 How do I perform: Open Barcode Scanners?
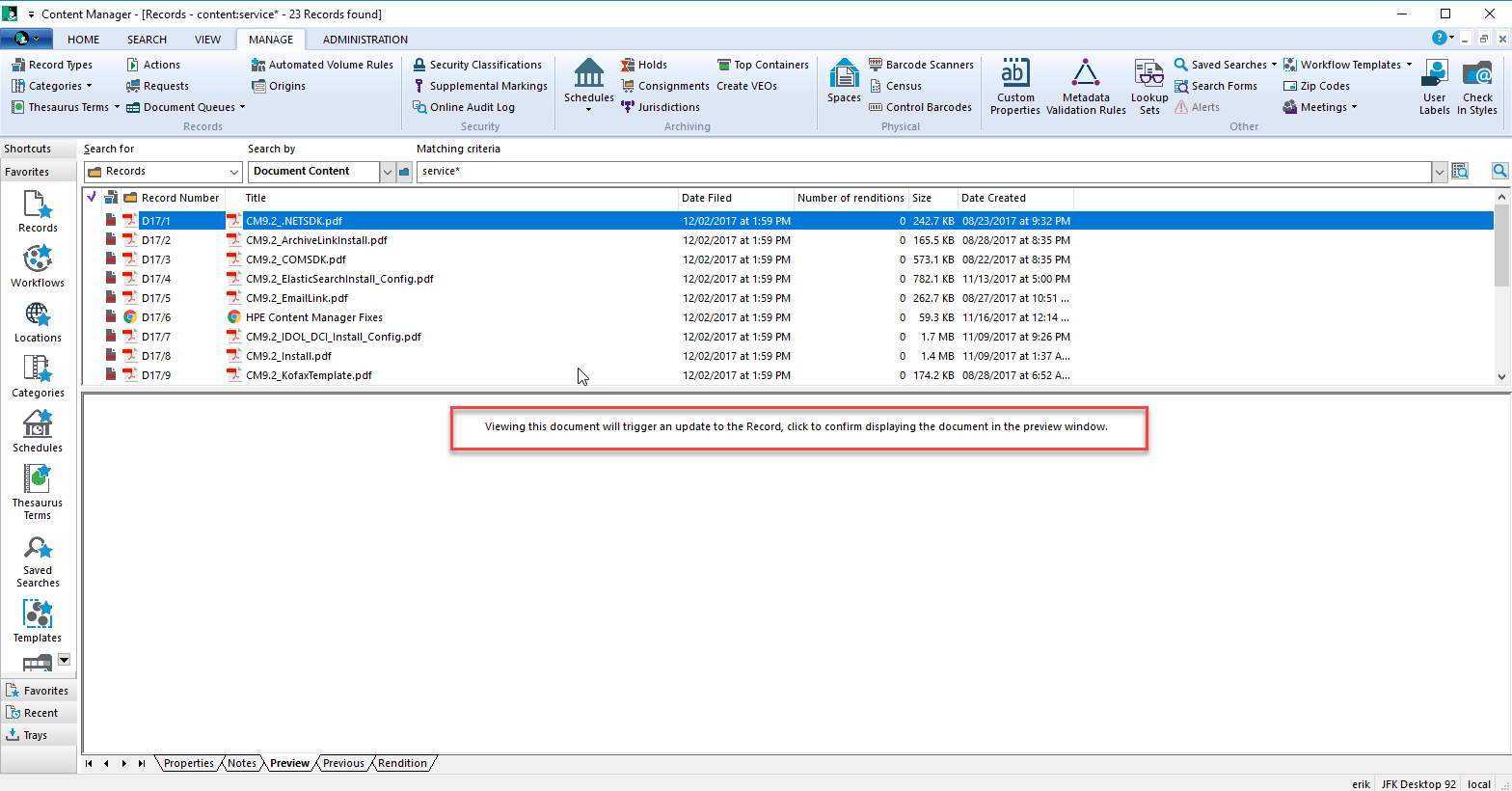tap(921, 65)
